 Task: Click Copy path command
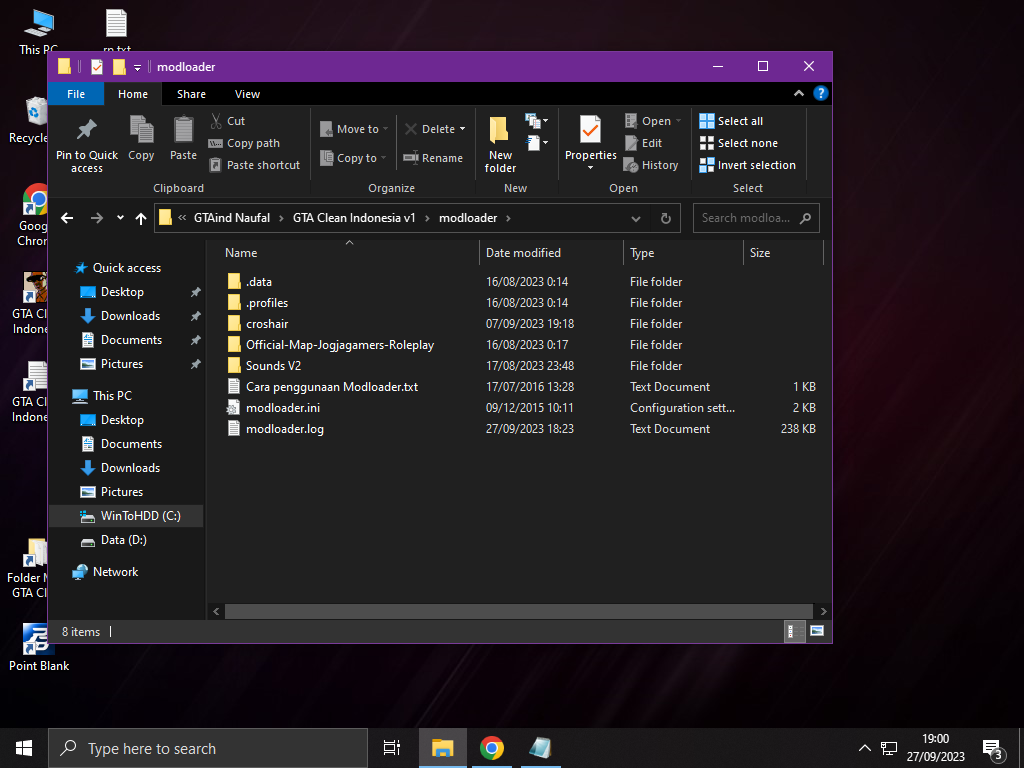coord(244,143)
